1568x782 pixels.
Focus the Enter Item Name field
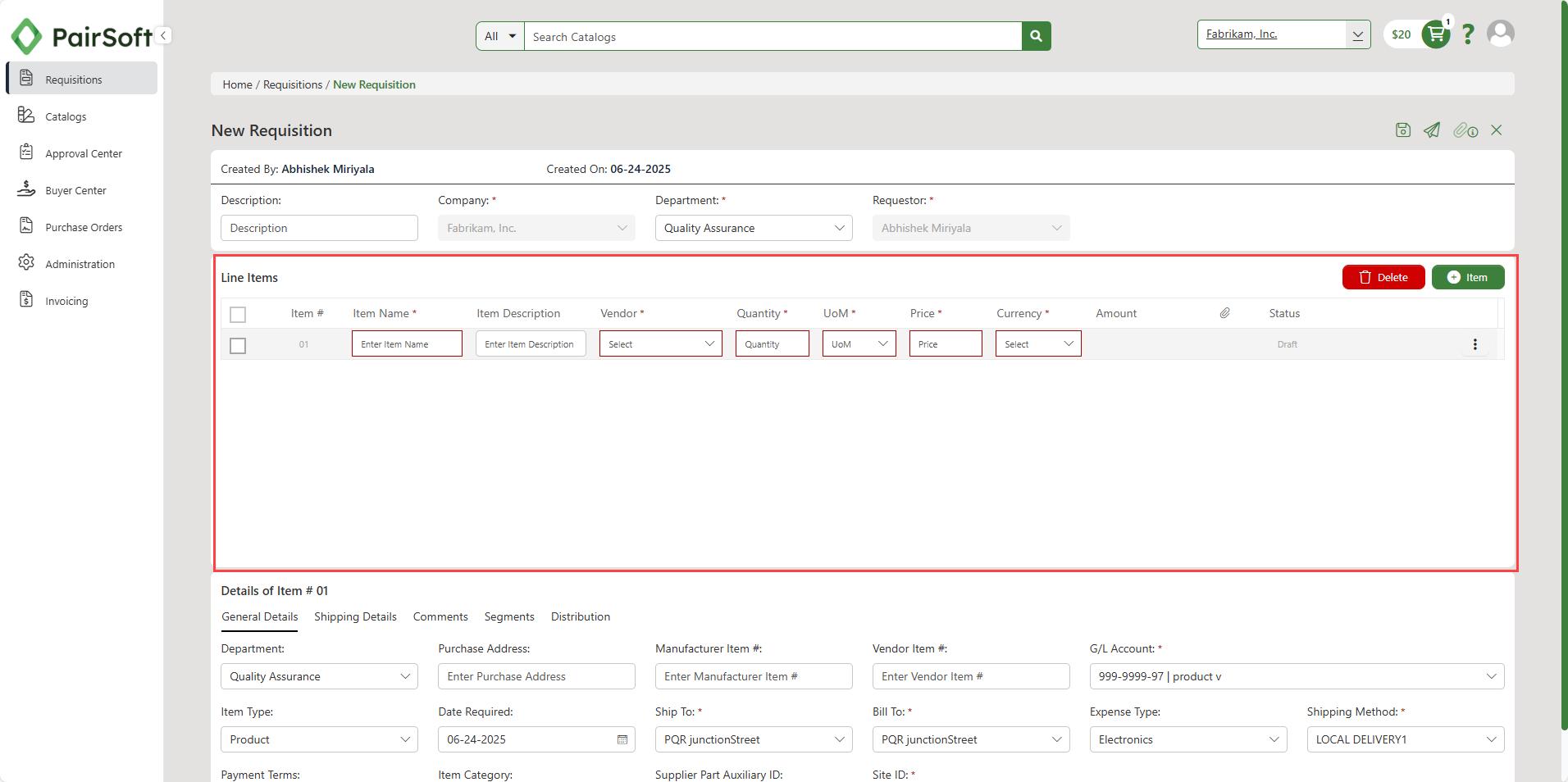click(x=407, y=344)
